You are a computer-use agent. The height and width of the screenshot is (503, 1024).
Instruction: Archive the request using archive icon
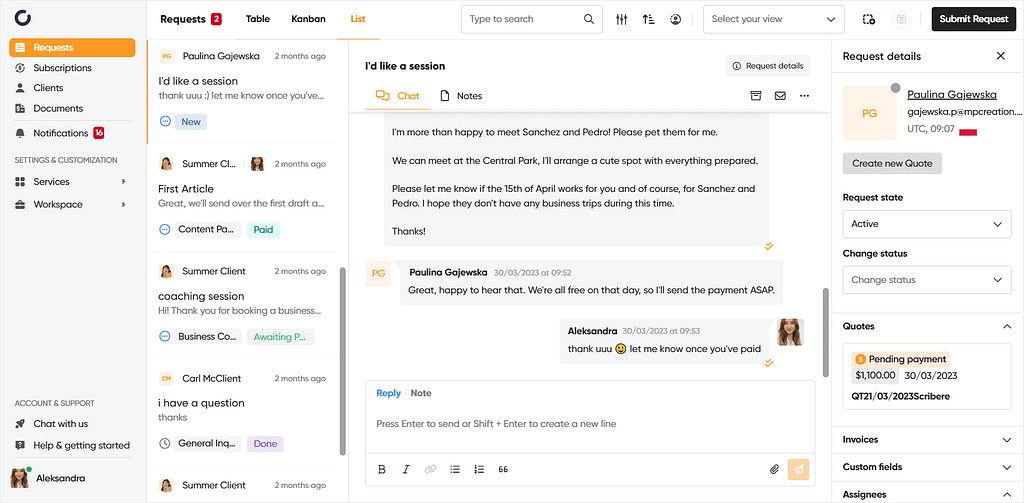756,95
